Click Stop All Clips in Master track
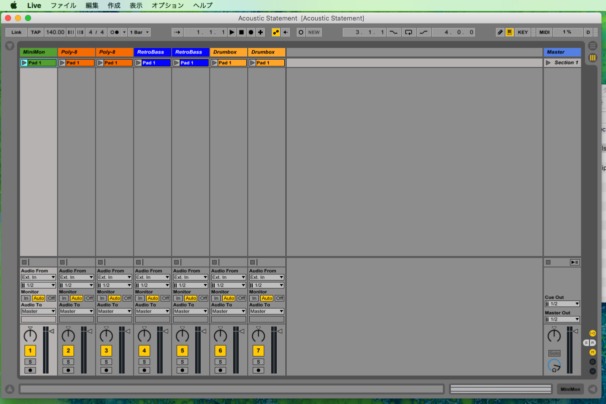606x404 pixels. point(548,263)
